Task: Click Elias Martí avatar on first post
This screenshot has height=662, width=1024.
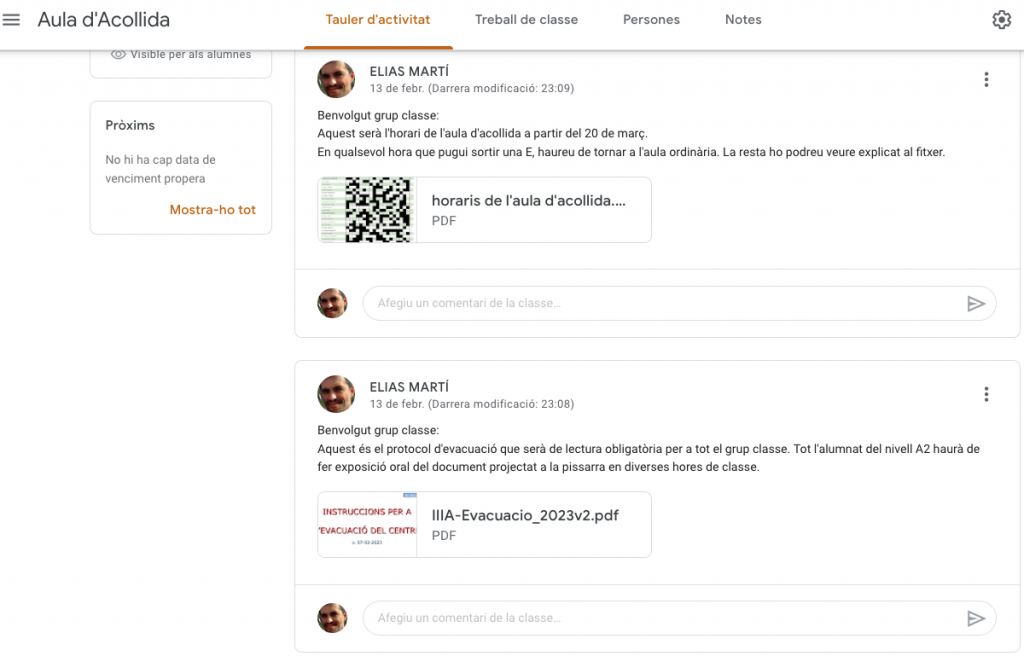Action: pyautogui.click(x=336, y=79)
